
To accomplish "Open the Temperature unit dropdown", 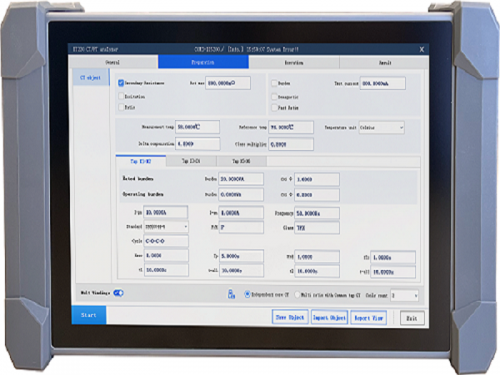I will pyautogui.click(x=382, y=128).
